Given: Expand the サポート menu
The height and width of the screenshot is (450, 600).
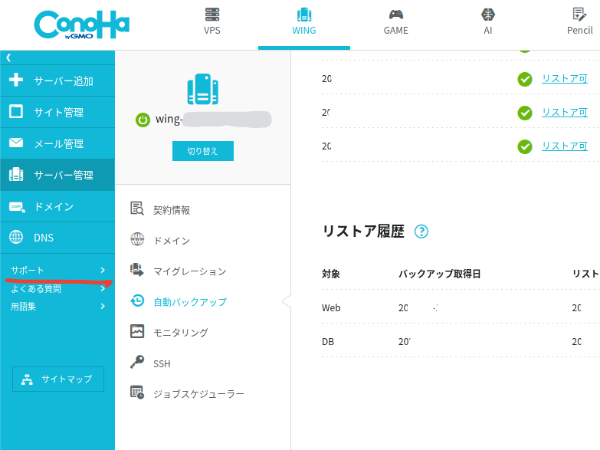Looking at the screenshot, I should [57, 271].
